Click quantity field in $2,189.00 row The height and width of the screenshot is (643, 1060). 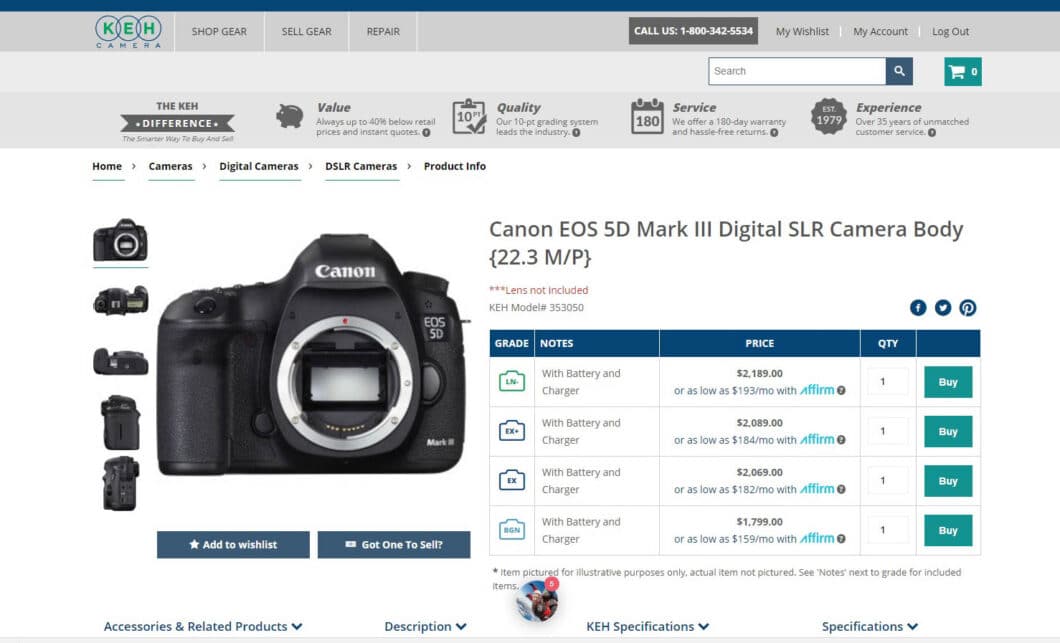click(x=888, y=381)
